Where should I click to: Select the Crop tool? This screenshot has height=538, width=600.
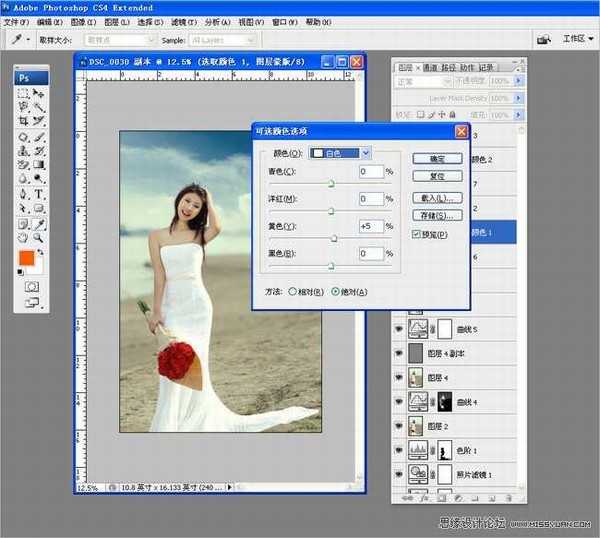[x=23, y=121]
